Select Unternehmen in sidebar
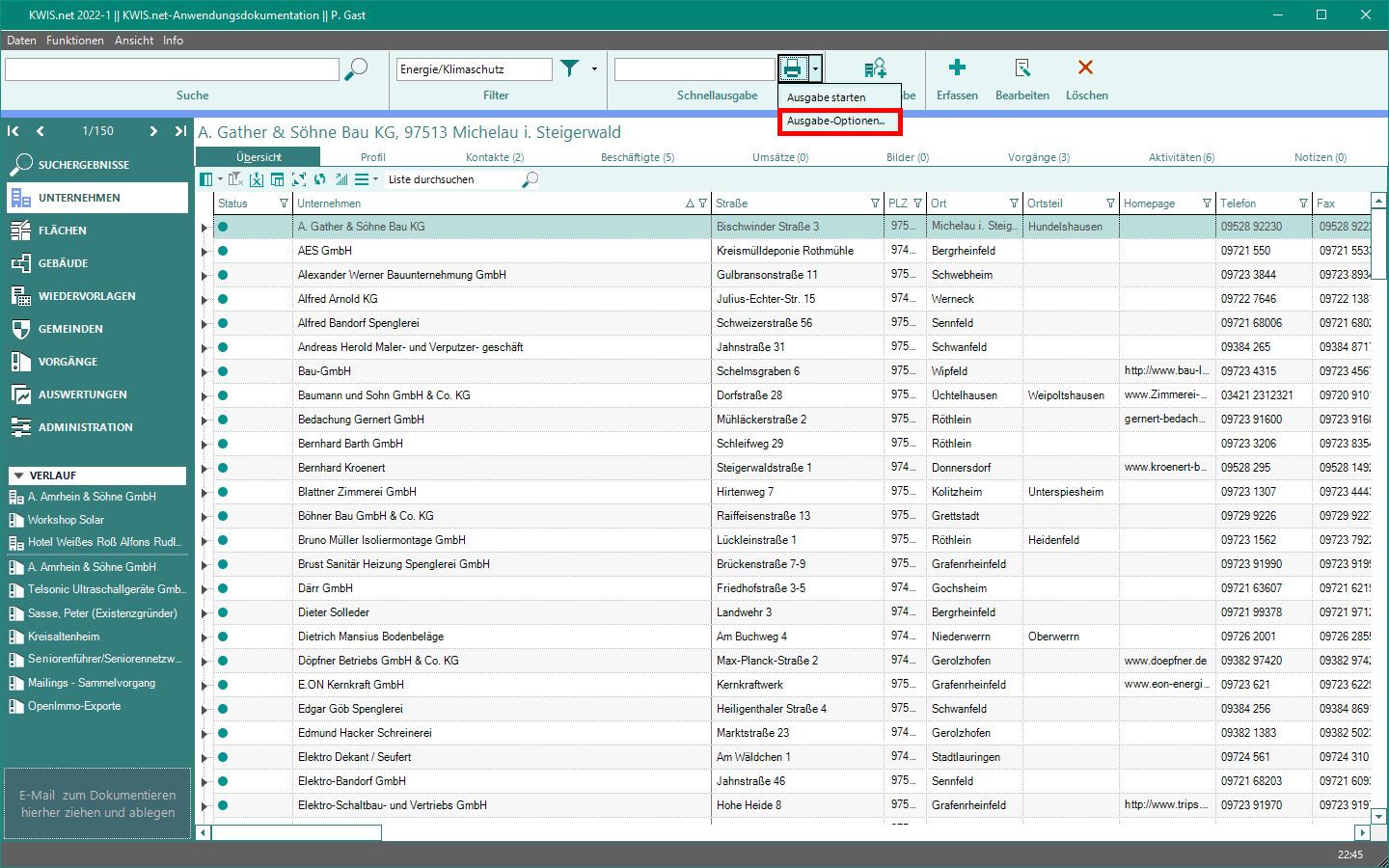Viewport: 1389px width, 868px height. 96,198
